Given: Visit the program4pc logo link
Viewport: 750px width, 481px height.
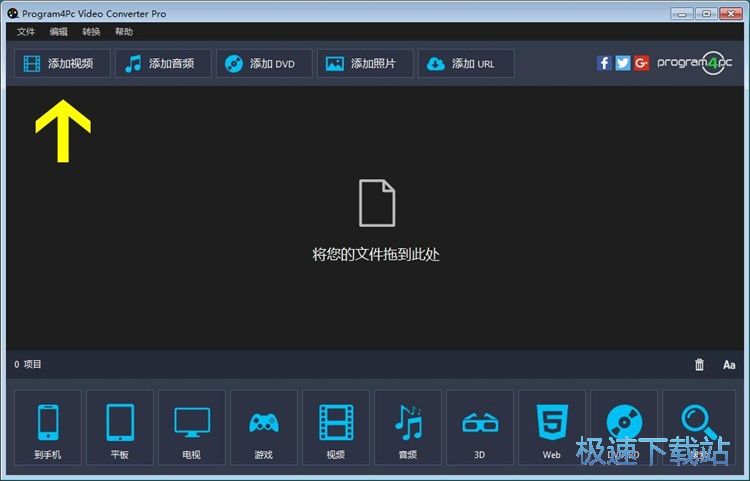Looking at the screenshot, I should coord(695,63).
